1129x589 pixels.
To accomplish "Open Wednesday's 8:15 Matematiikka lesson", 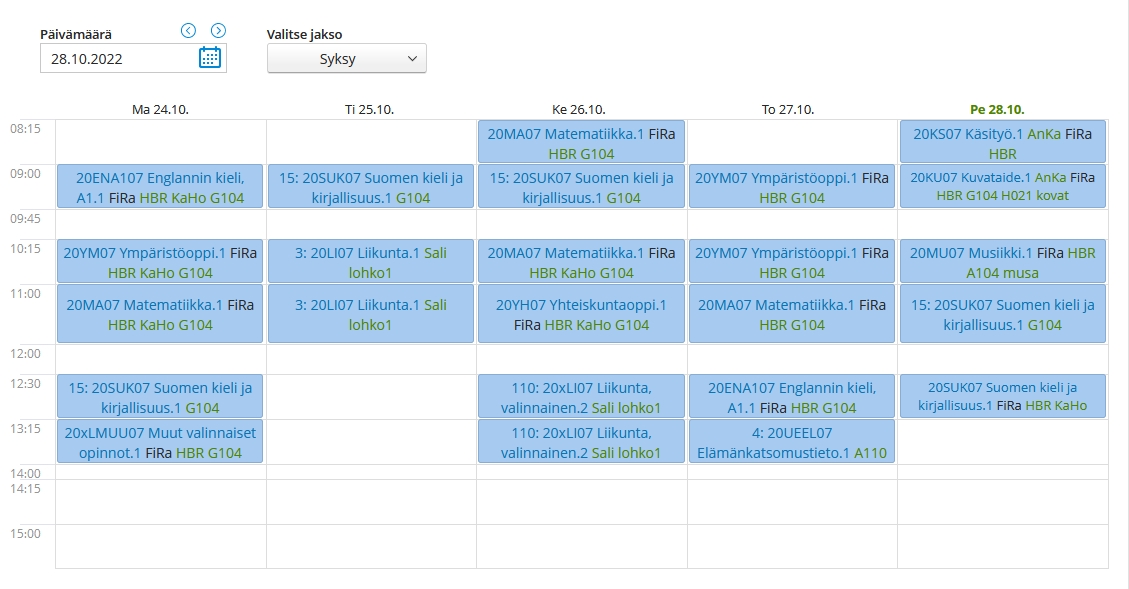I will point(581,142).
